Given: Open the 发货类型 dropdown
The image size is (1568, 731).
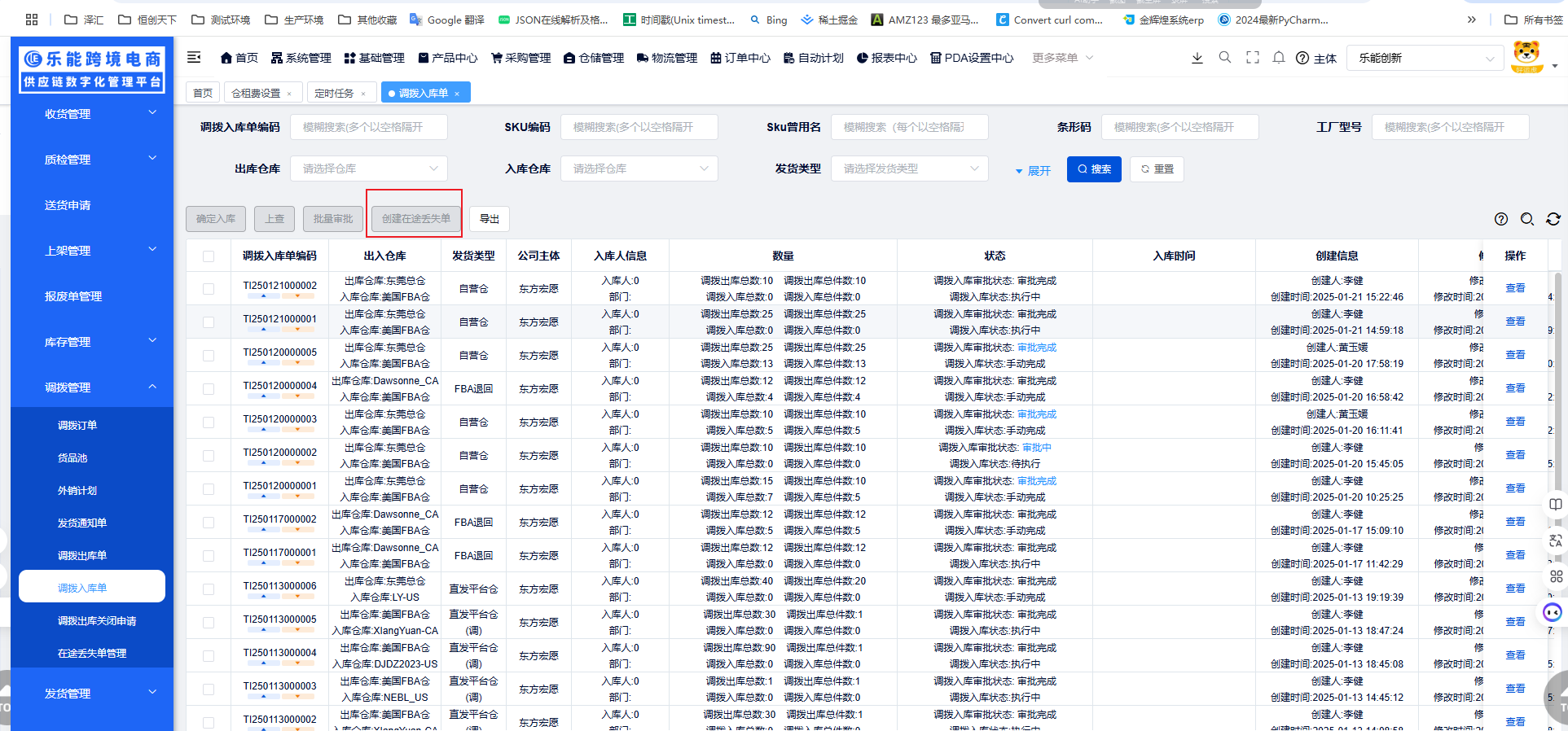Looking at the screenshot, I should click(x=909, y=169).
